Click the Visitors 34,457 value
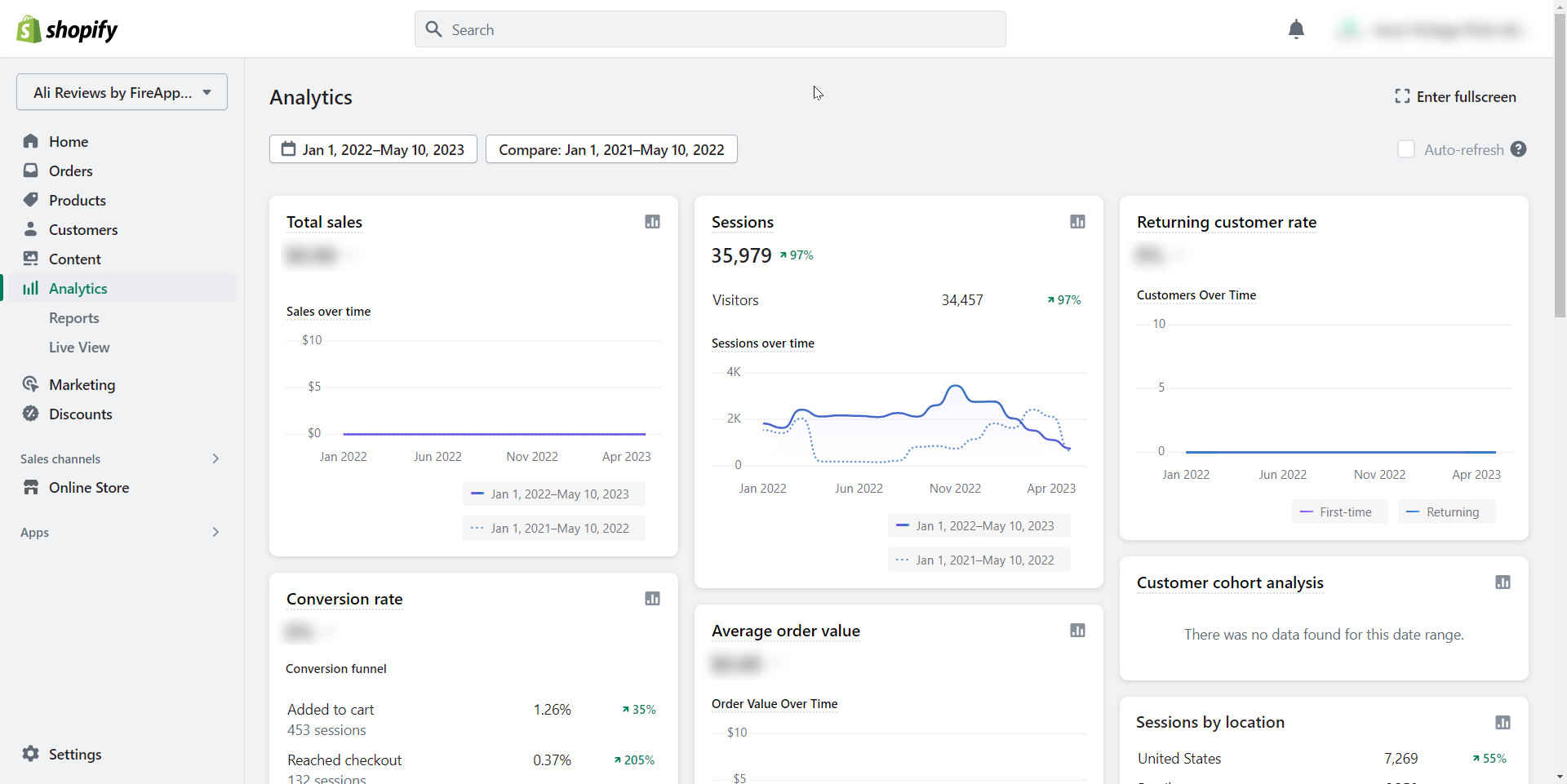Image resolution: width=1567 pixels, height=784 pixels. click(x=962, y=300)
